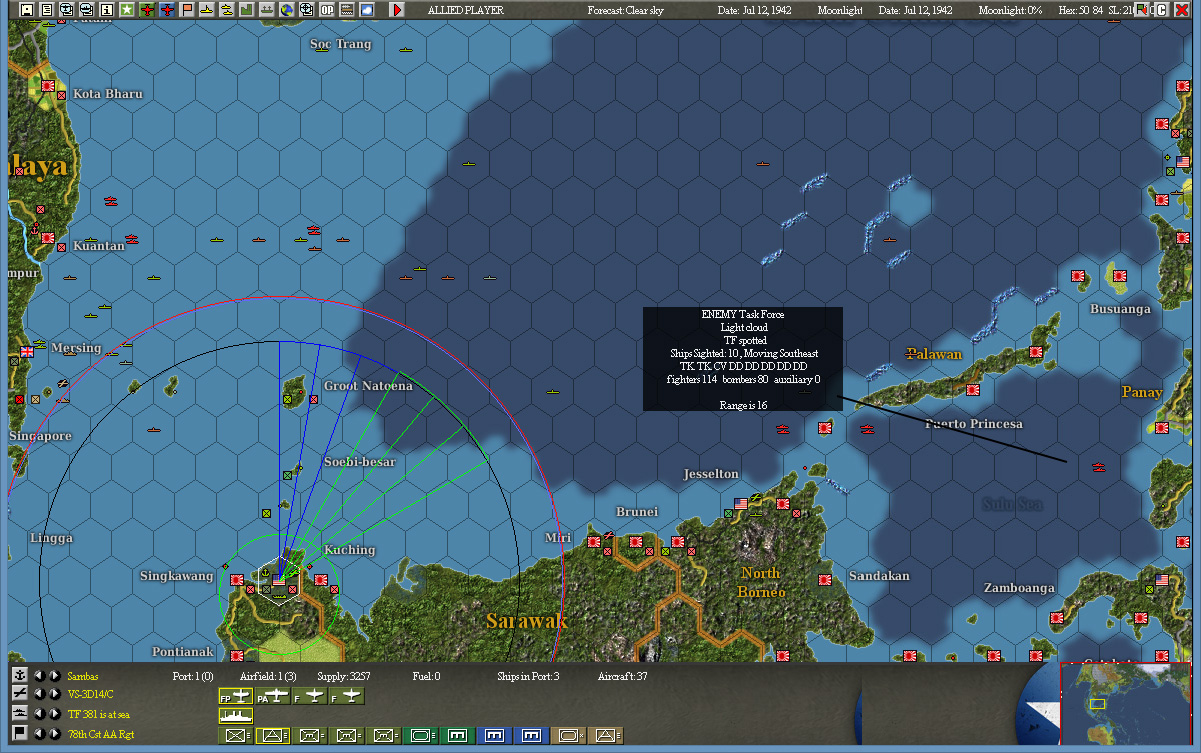The width and height of the screenshot is (1201, 753).
Task: Open details for TF 381 is at sea
Action: (99, 714)
